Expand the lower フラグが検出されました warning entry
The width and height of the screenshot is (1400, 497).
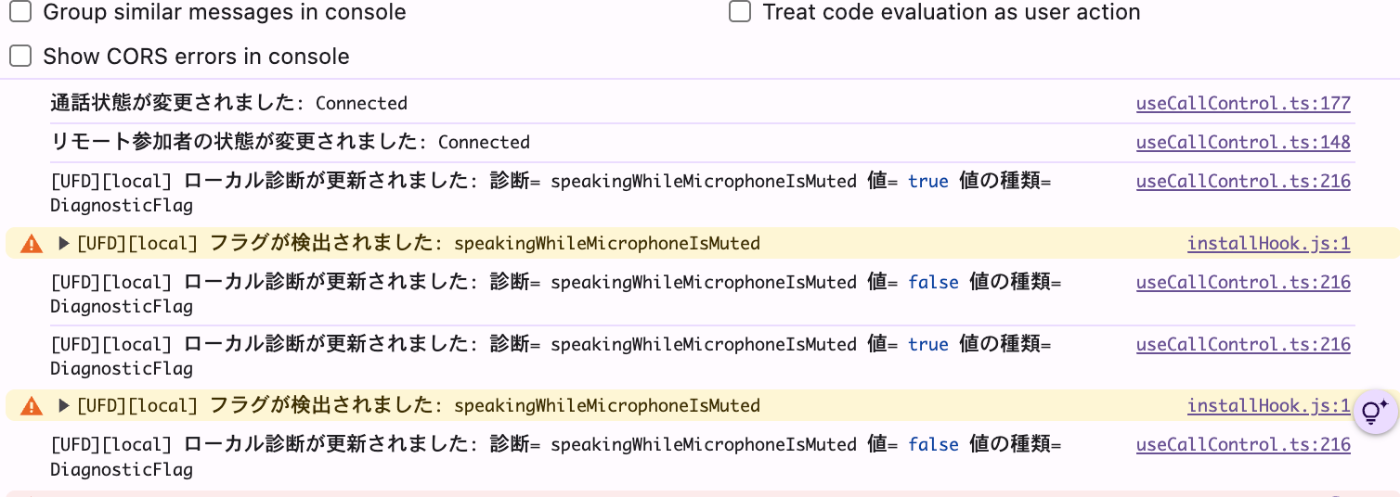coord(64,406)
